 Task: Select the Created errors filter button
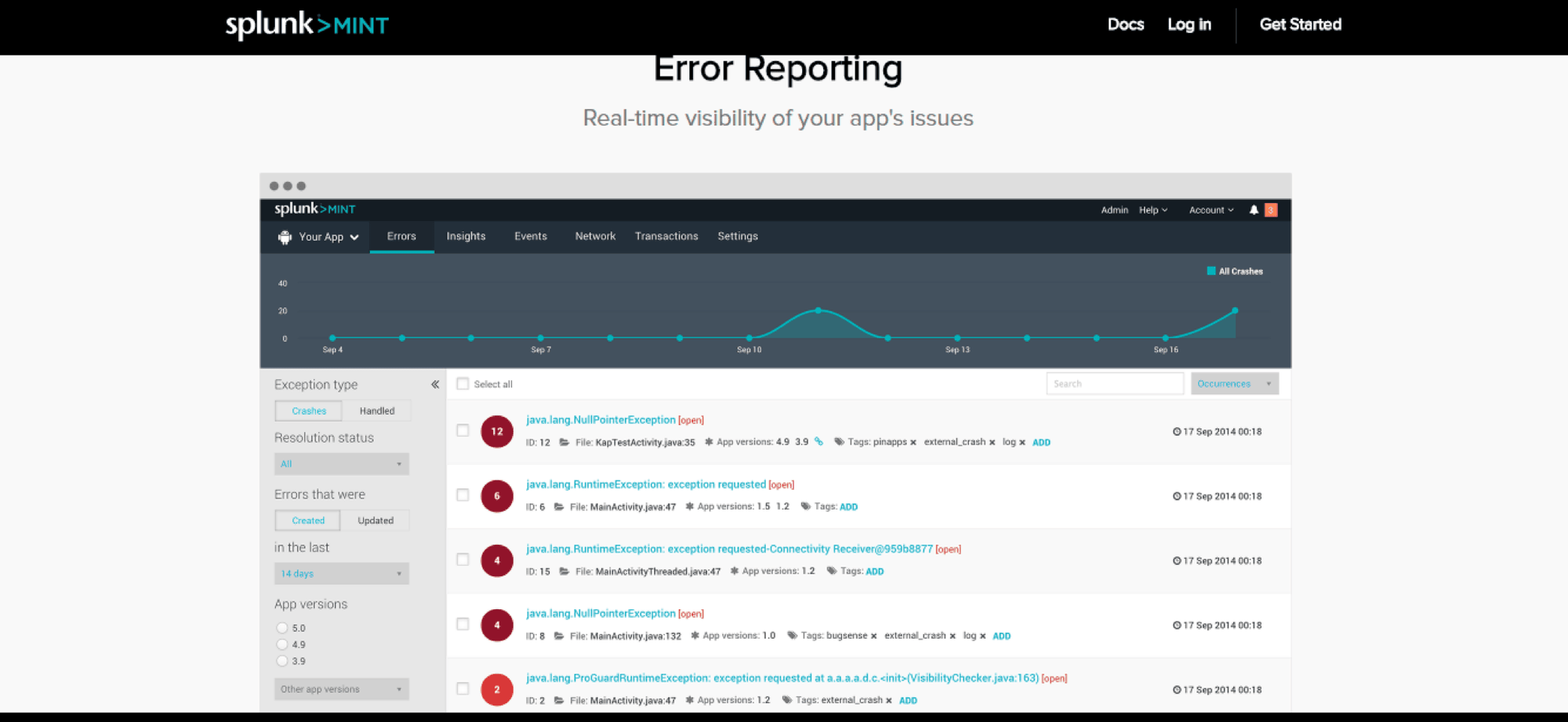click(x=308, y=521)
